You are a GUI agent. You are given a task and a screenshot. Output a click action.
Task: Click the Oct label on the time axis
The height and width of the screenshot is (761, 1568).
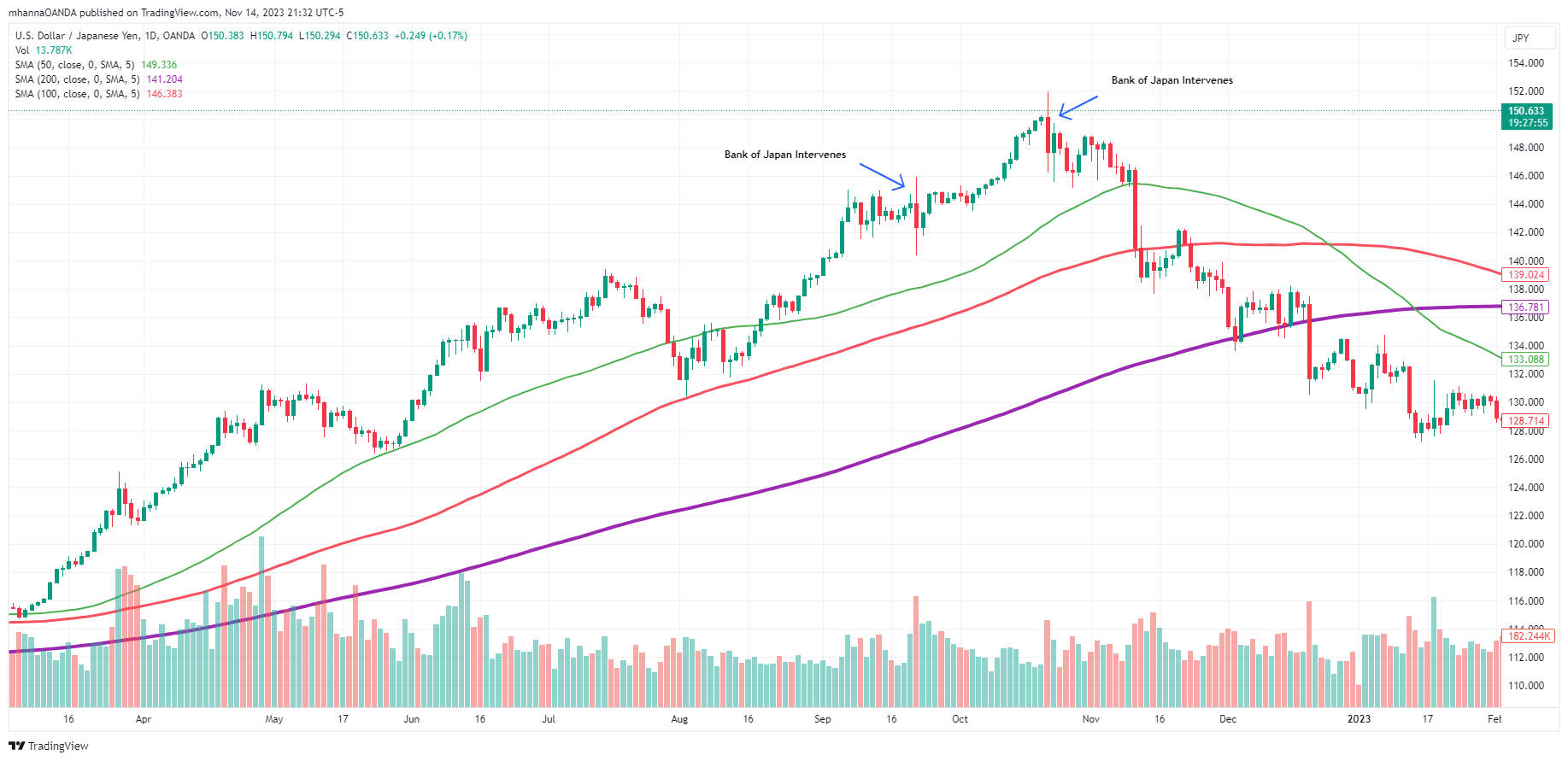tap(960, 719)
